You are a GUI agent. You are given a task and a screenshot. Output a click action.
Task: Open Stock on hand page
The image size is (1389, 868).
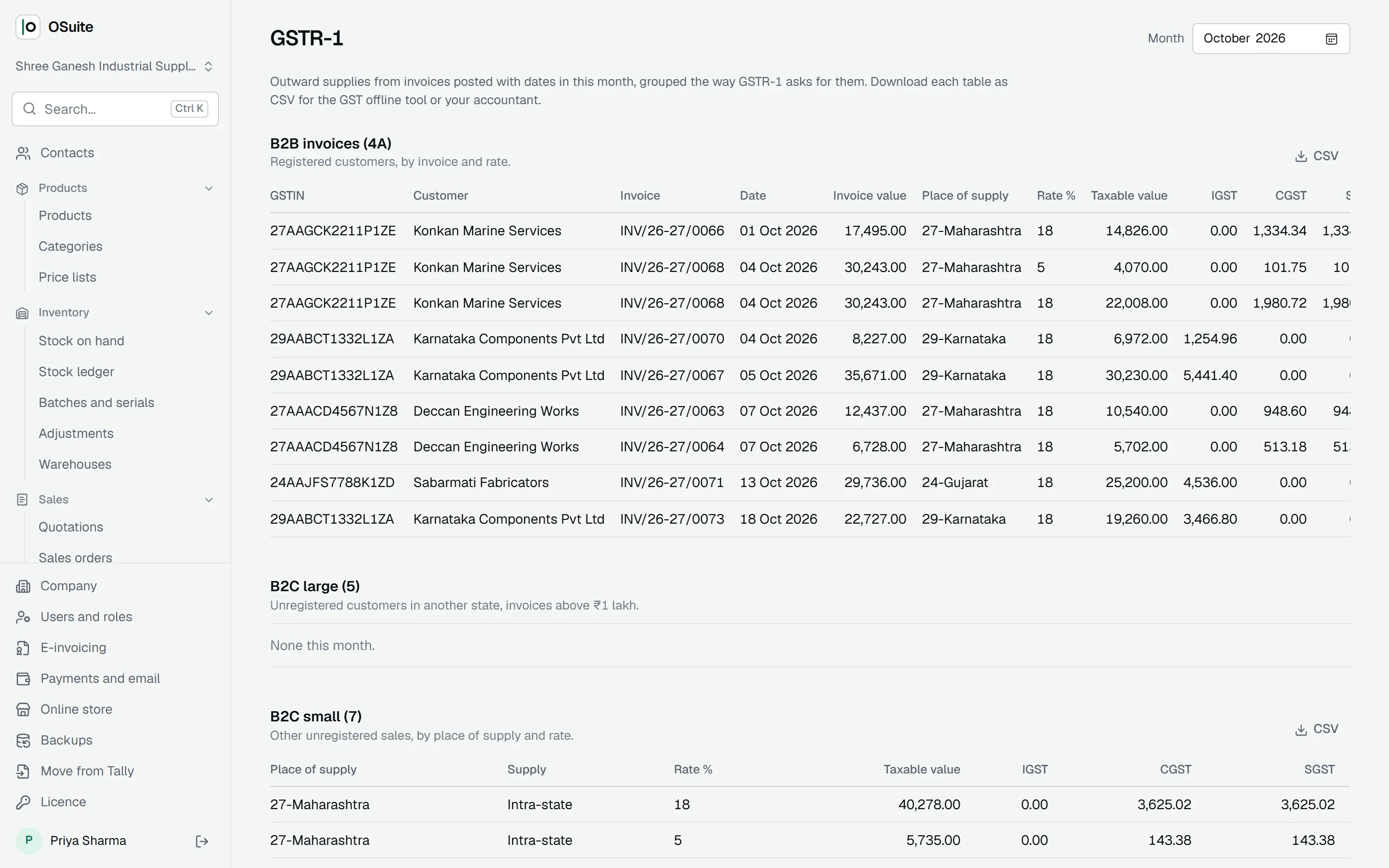click(x=82, y=341)
